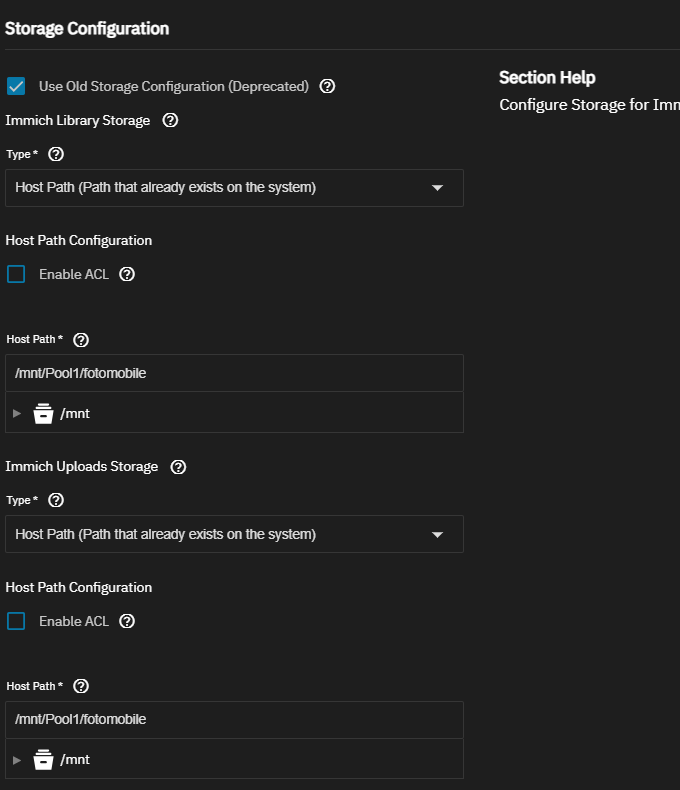The height and width of the screenshot is (790, 680).
Task: Click help icon next to Use Old Storage Configuration
Action: [x=327, y=86]
